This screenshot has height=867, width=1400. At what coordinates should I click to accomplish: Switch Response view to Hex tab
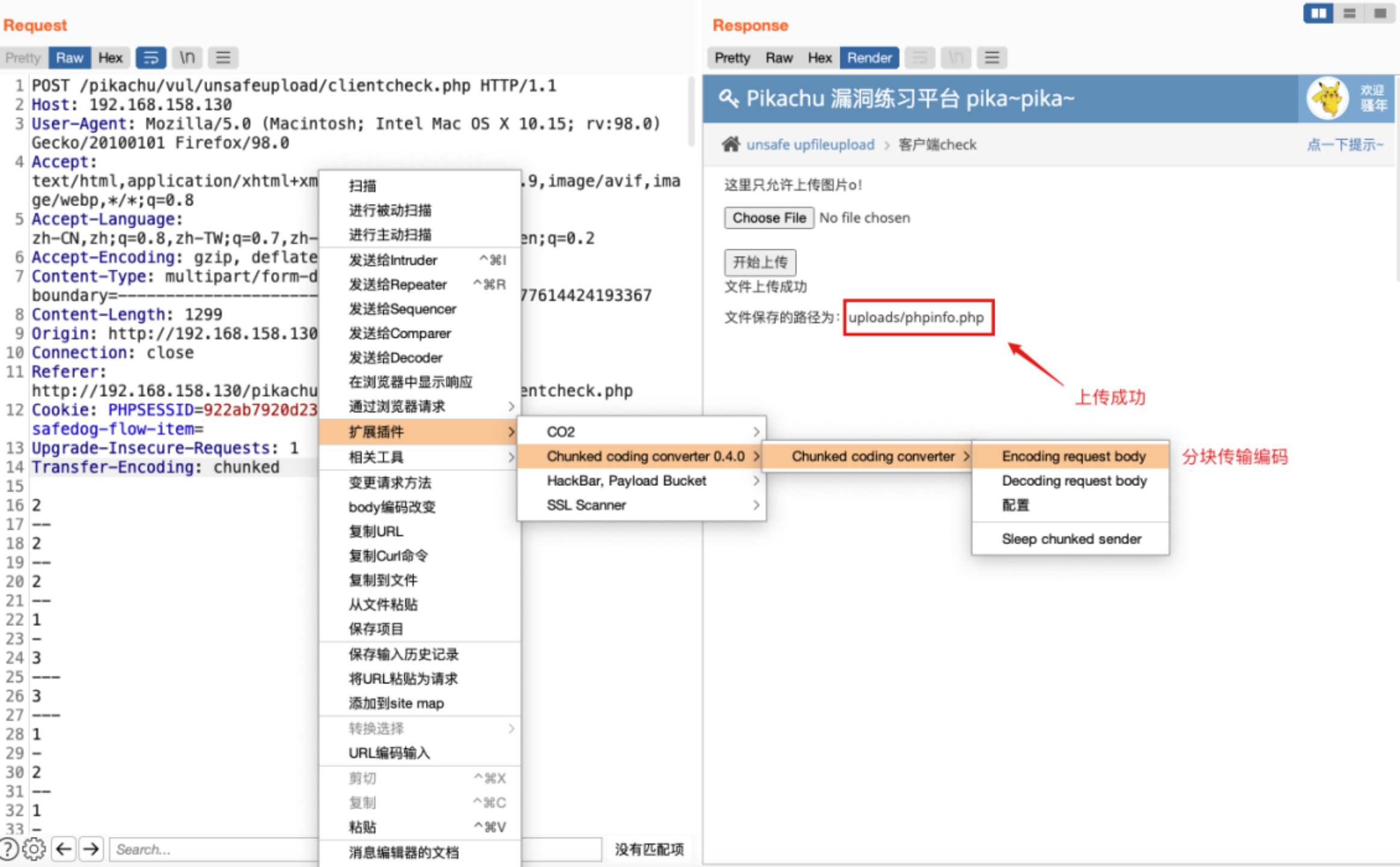pos(819,58)
